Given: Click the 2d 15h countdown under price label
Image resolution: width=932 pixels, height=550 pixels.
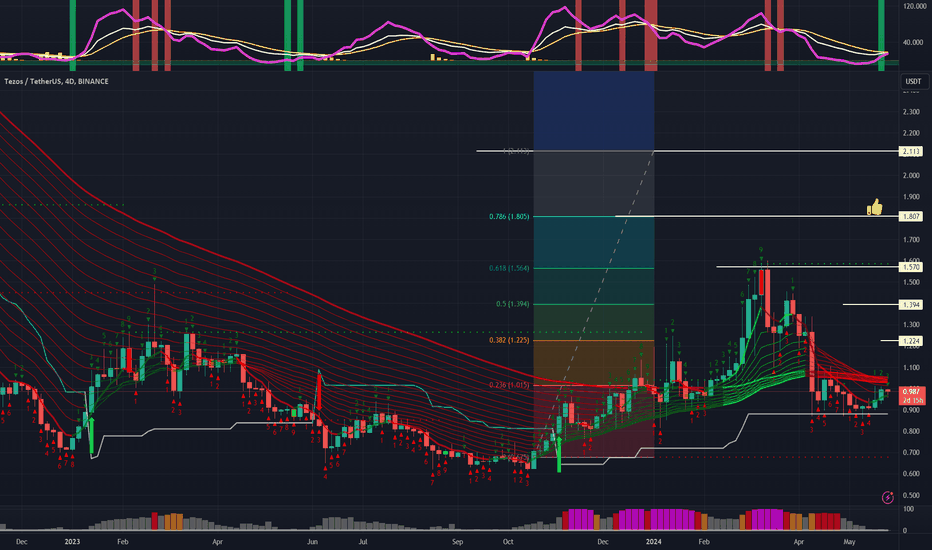Looking at the screenshot, I should (x=912, y=400).
